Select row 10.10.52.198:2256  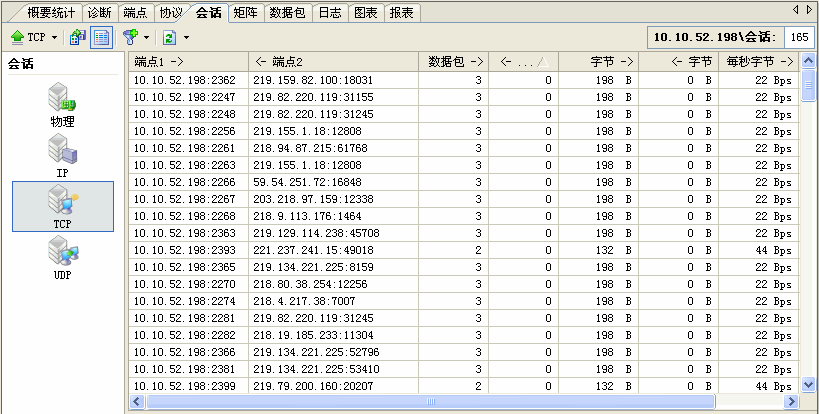pyautogui.click(x=464, y=131)
